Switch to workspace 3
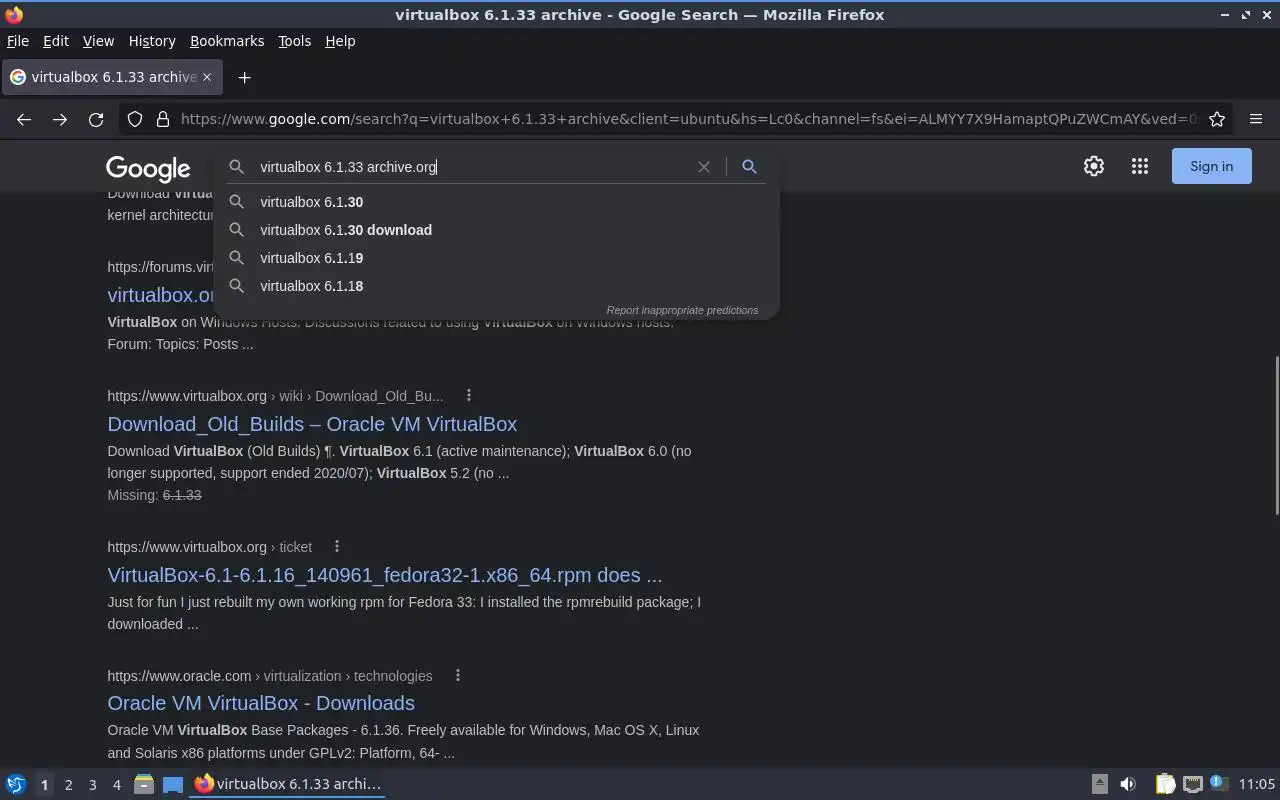The height and width of the screenshot is (800, 1280). coord(92,785)
